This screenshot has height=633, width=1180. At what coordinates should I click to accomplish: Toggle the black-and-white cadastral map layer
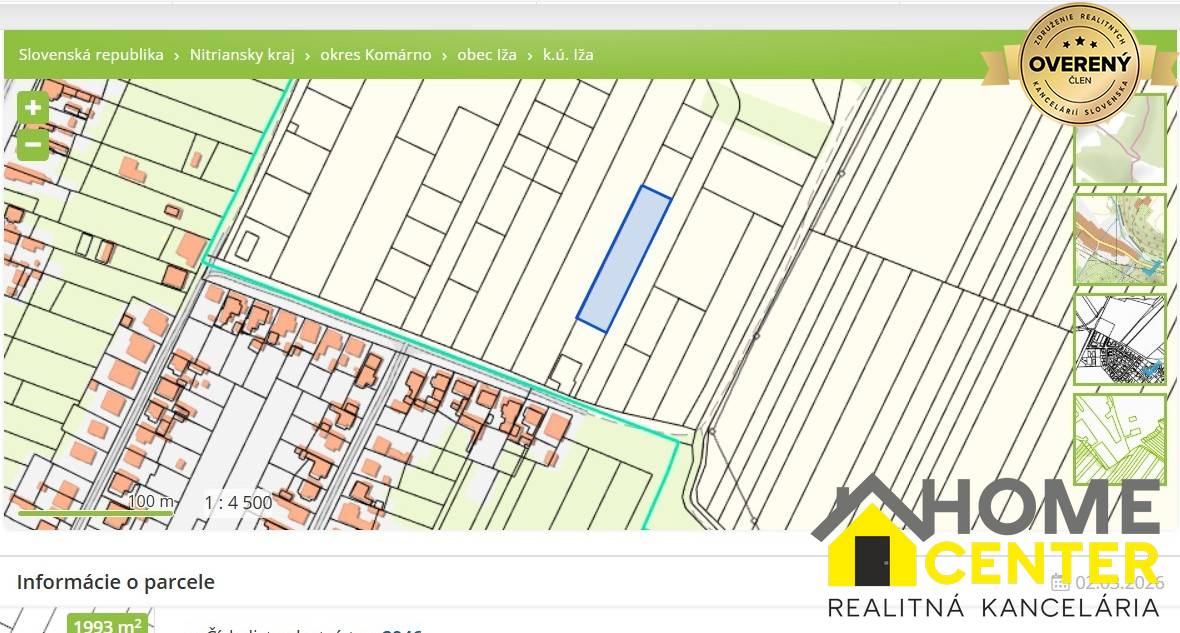tap(1119, 340)
